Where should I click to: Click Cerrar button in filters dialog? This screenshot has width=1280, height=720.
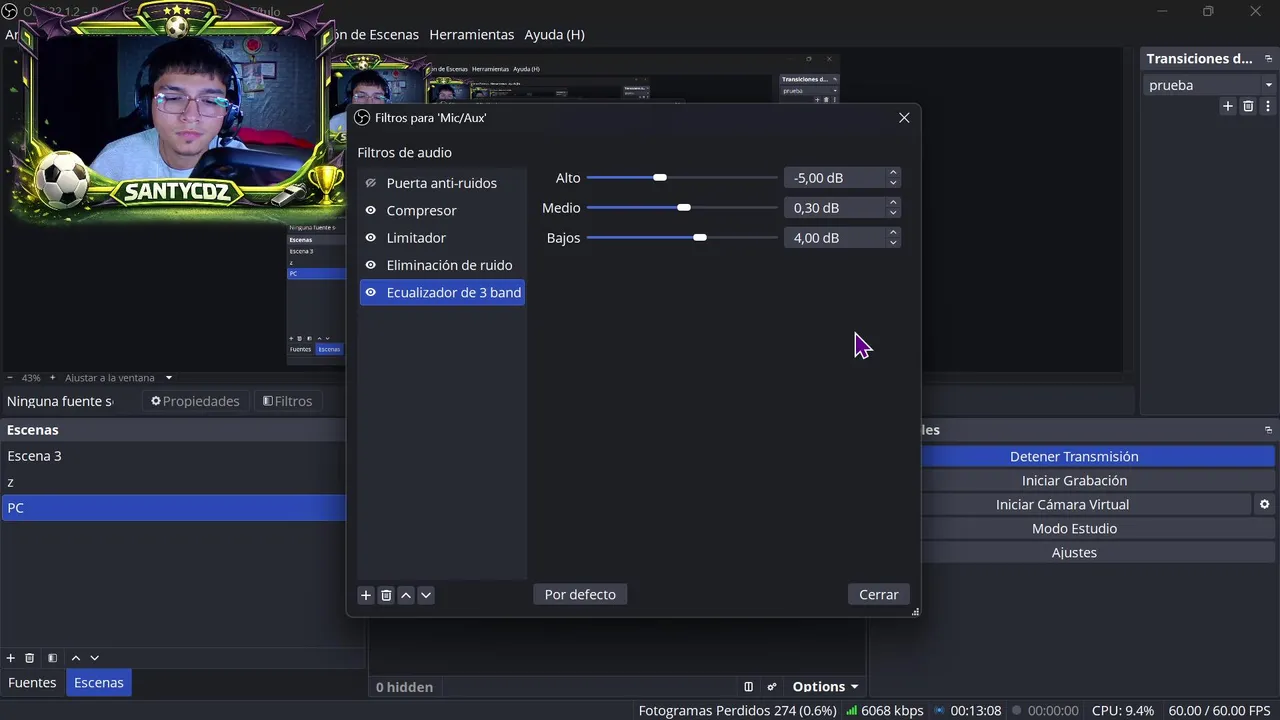pyautogui.click(x=878, y=594)
